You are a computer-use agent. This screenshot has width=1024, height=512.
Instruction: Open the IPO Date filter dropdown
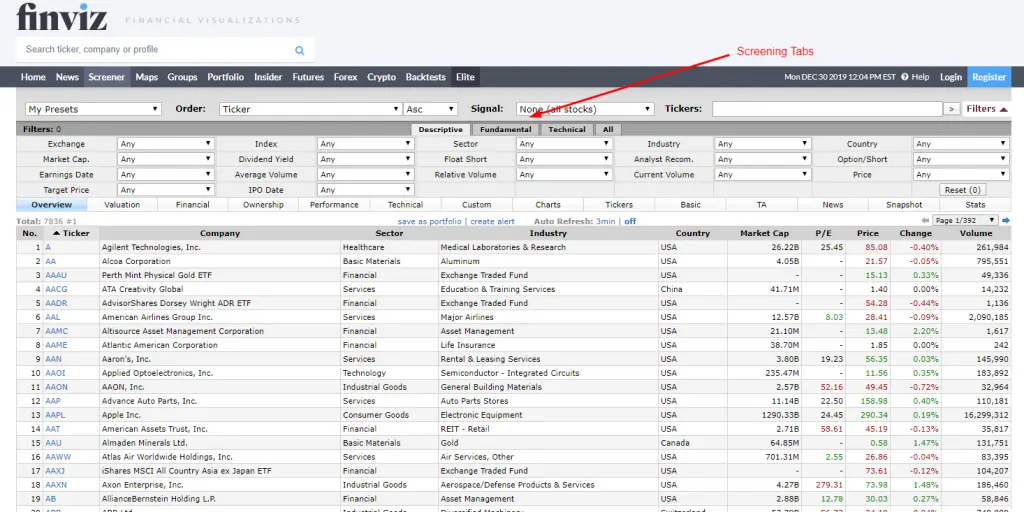[x=366, y=190]
